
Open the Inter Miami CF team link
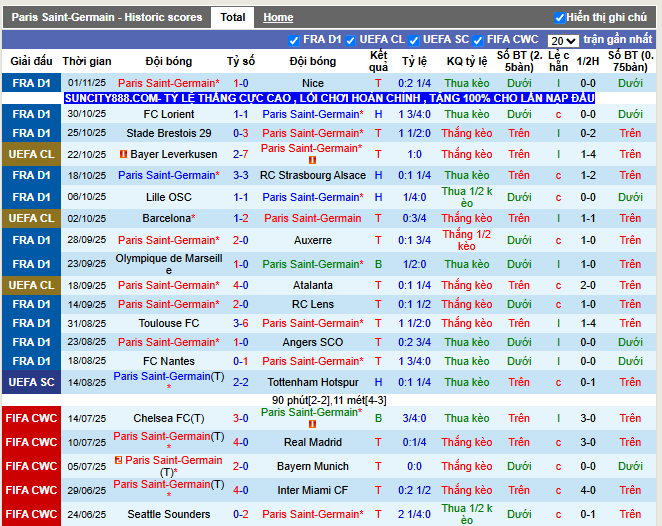click(313, 490)
